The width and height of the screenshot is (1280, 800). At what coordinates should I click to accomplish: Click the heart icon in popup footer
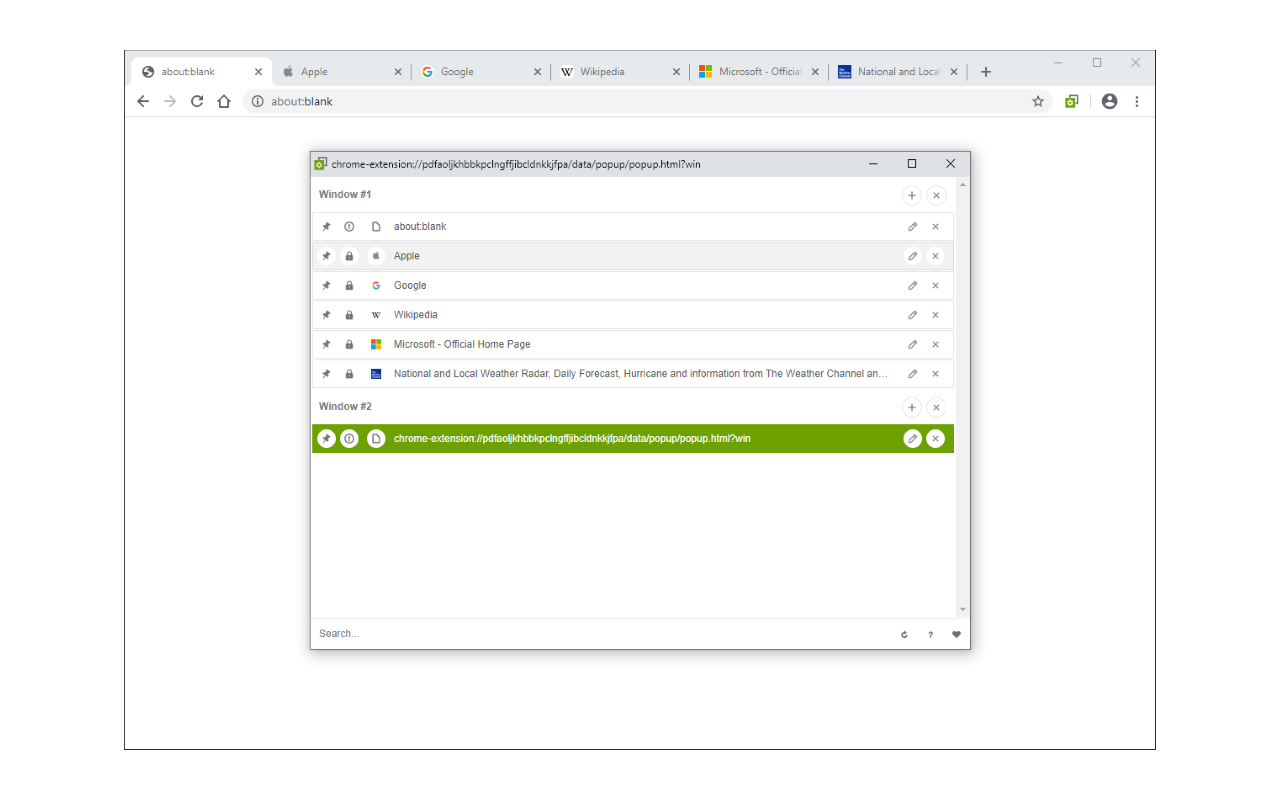click(956, 634)
